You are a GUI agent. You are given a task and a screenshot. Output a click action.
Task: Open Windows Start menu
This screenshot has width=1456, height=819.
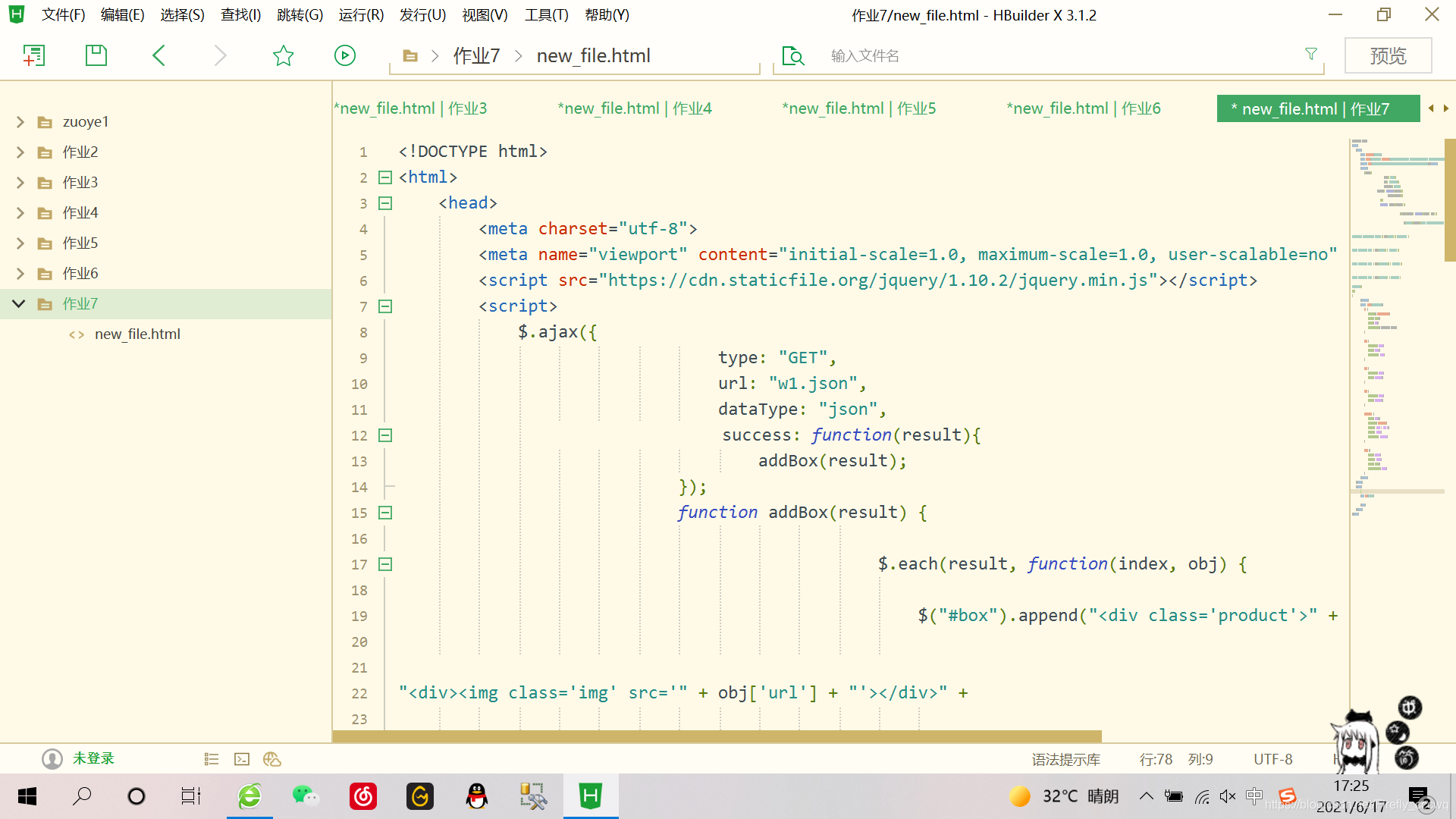[27, 796]
